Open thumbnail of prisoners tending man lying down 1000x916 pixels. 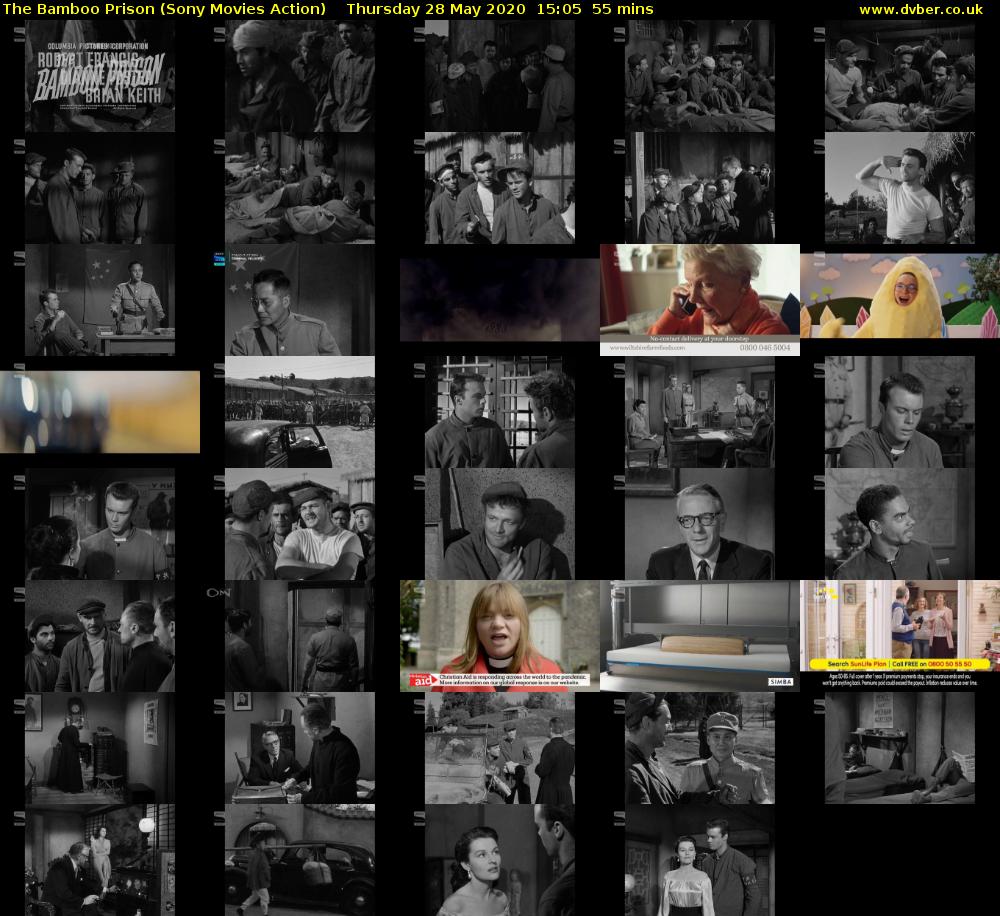point(899,76)
